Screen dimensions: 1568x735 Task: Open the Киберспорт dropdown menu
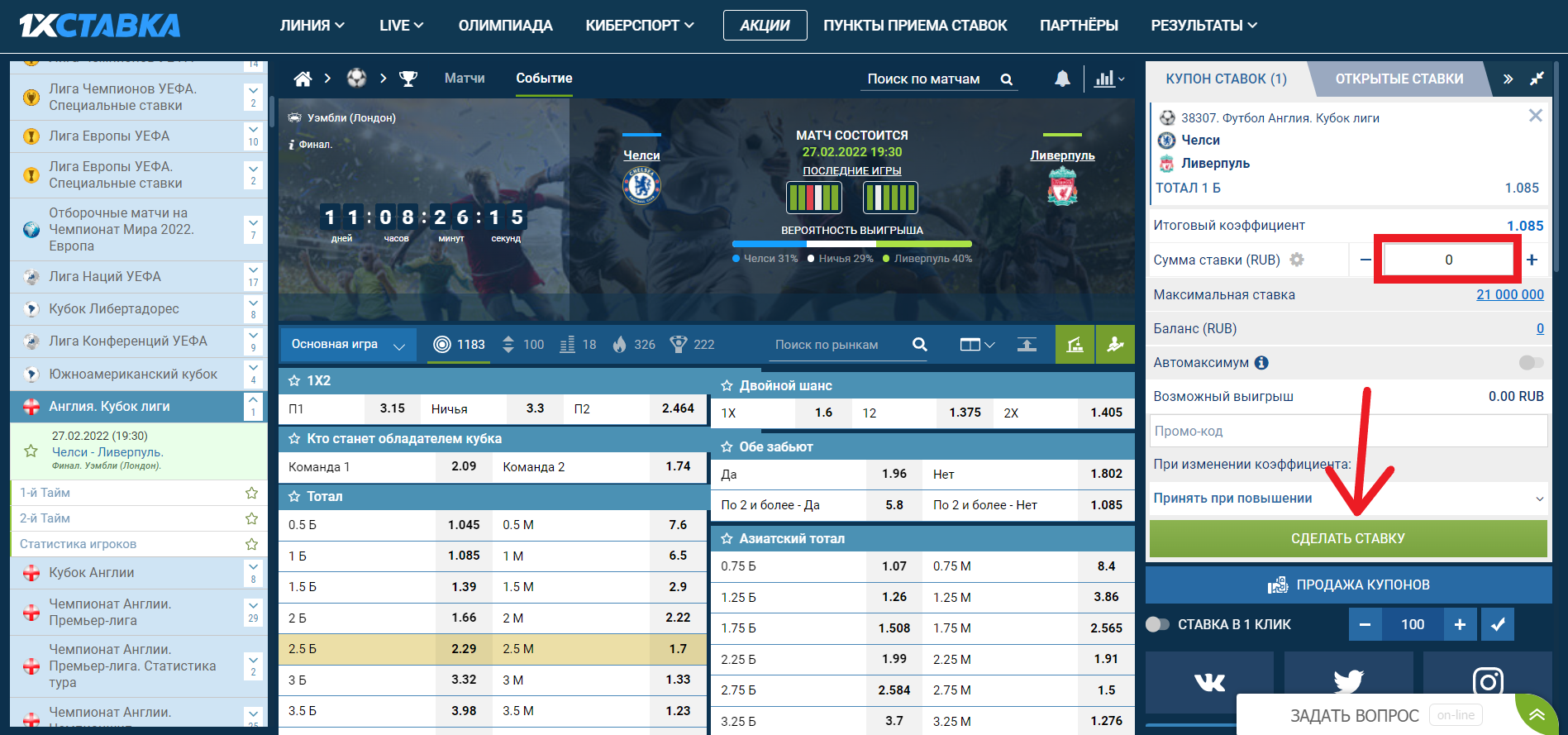coord(640,26)
